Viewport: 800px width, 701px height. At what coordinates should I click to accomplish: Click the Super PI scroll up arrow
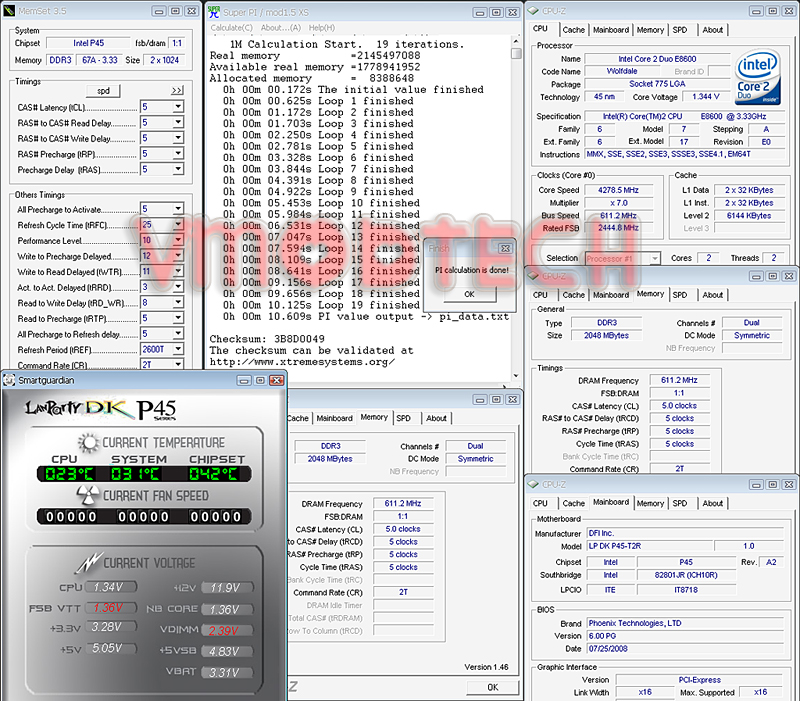point(516,41)
